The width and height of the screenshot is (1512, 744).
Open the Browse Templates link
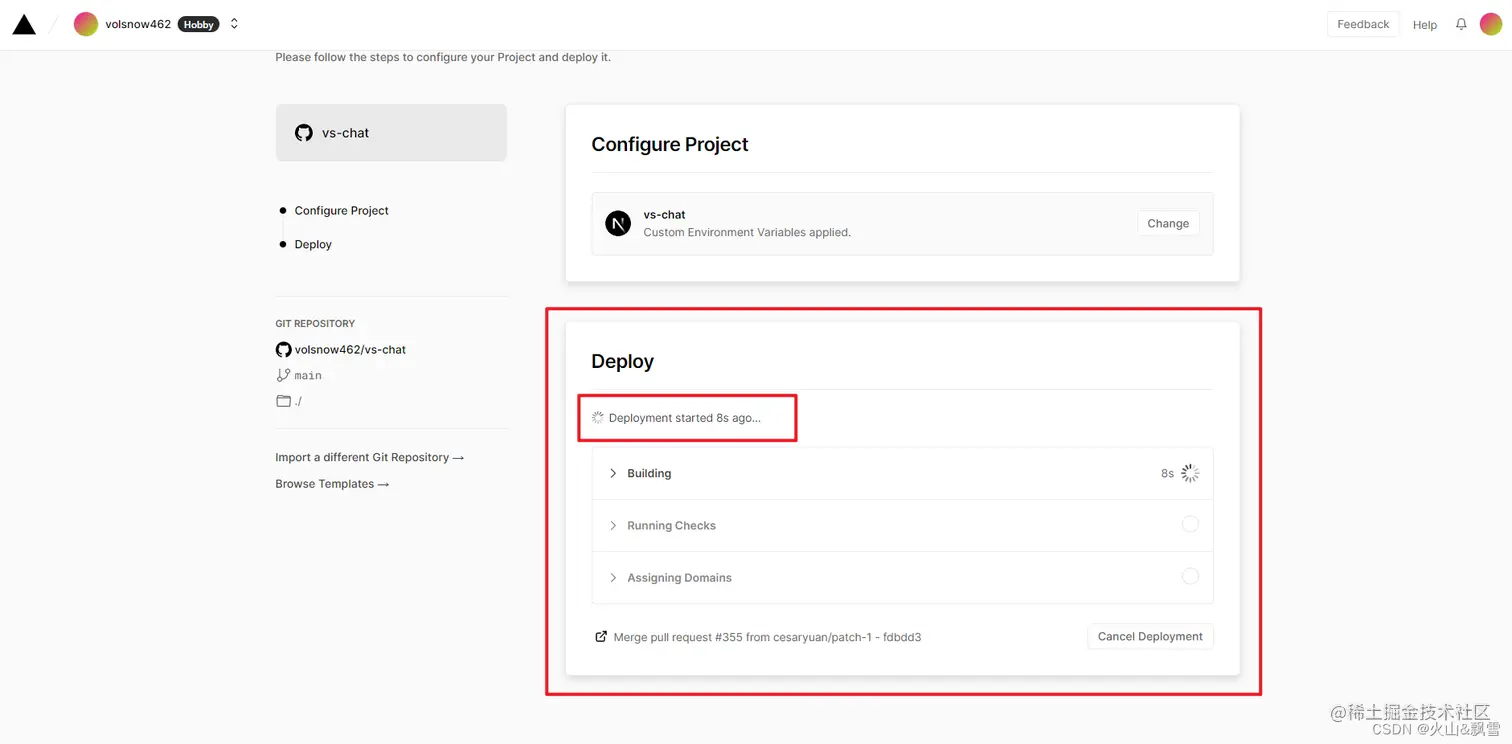[332, 484]
